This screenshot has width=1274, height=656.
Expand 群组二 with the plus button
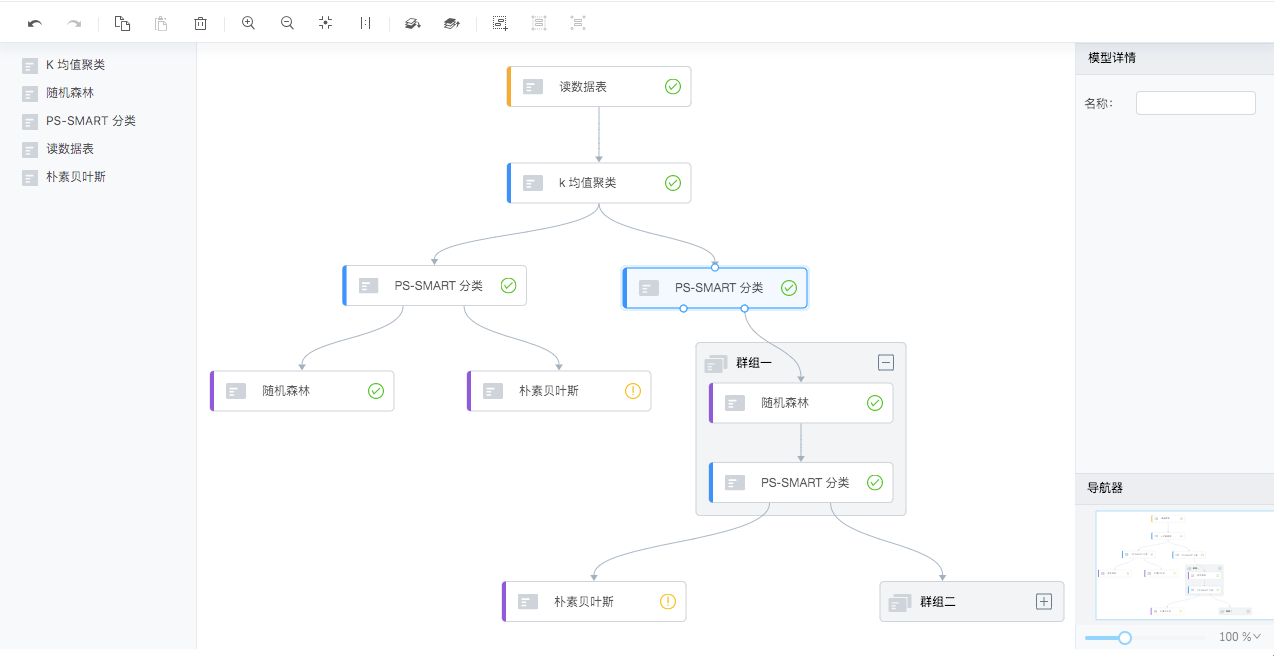pyautogui.click(x=1044, y=602)
